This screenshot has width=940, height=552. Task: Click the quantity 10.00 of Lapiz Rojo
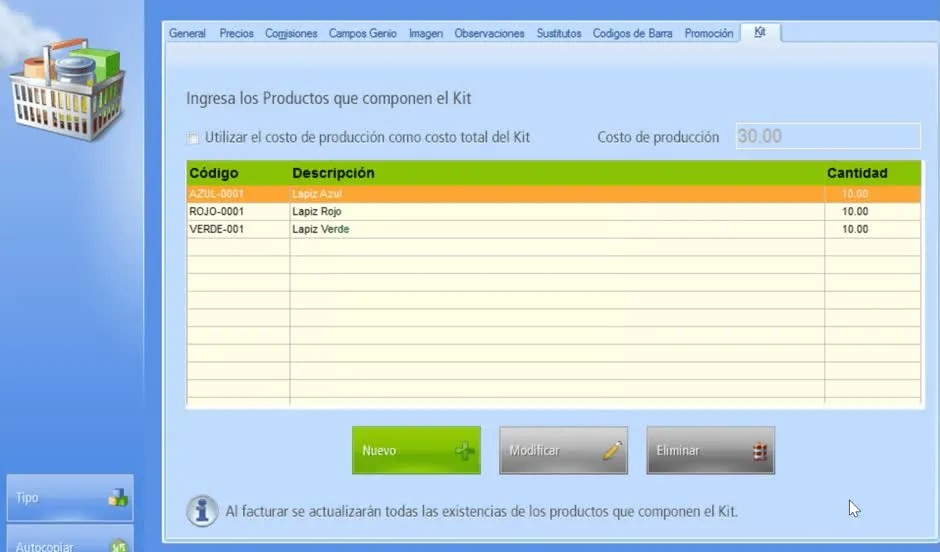855,212
